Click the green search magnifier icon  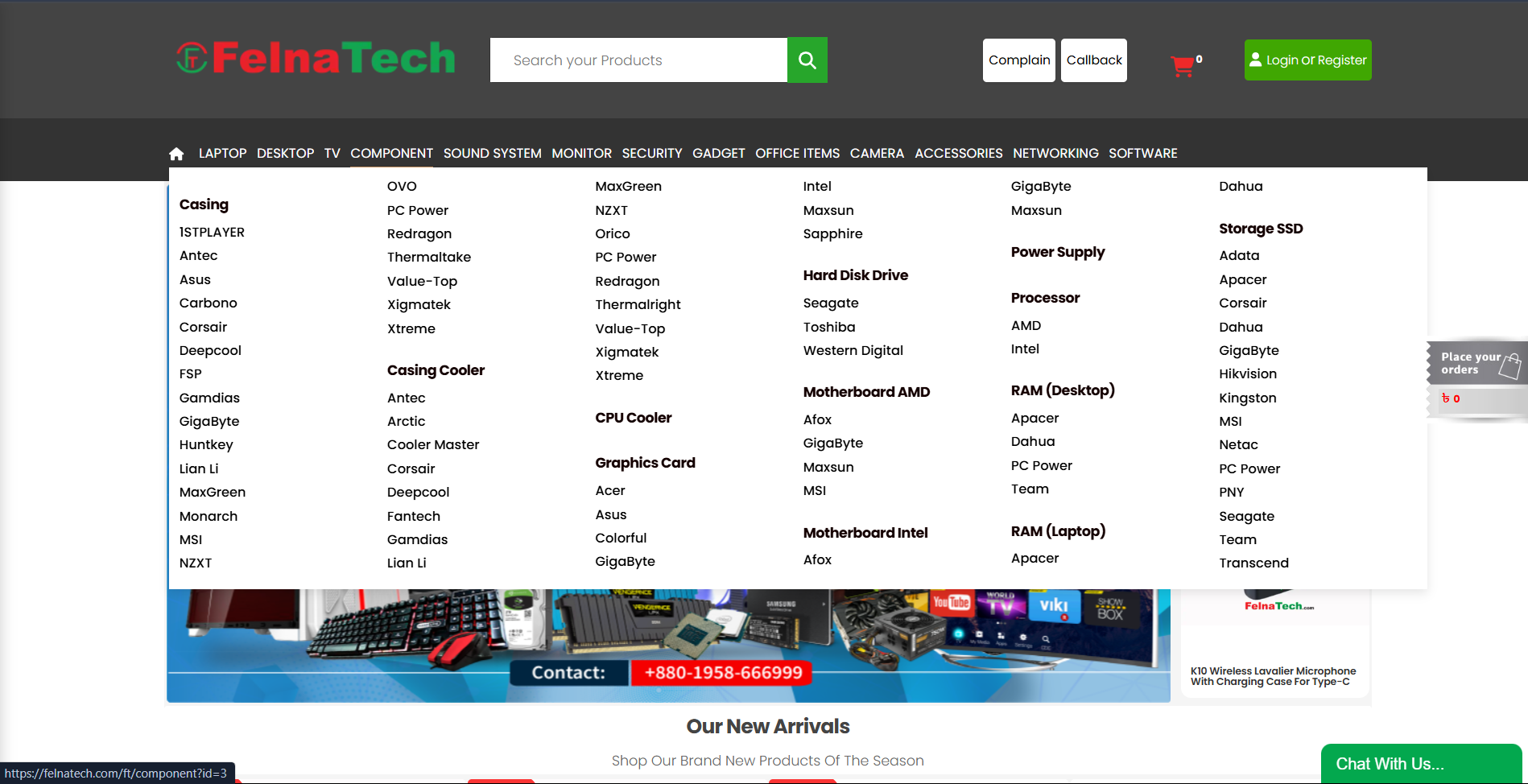coord(807,60)
